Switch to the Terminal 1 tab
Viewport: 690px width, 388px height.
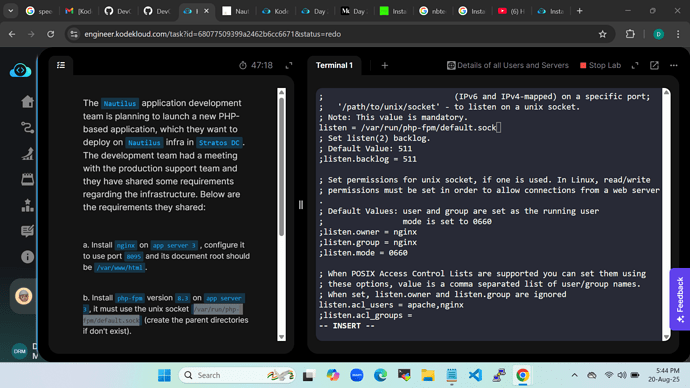[334, 66]
